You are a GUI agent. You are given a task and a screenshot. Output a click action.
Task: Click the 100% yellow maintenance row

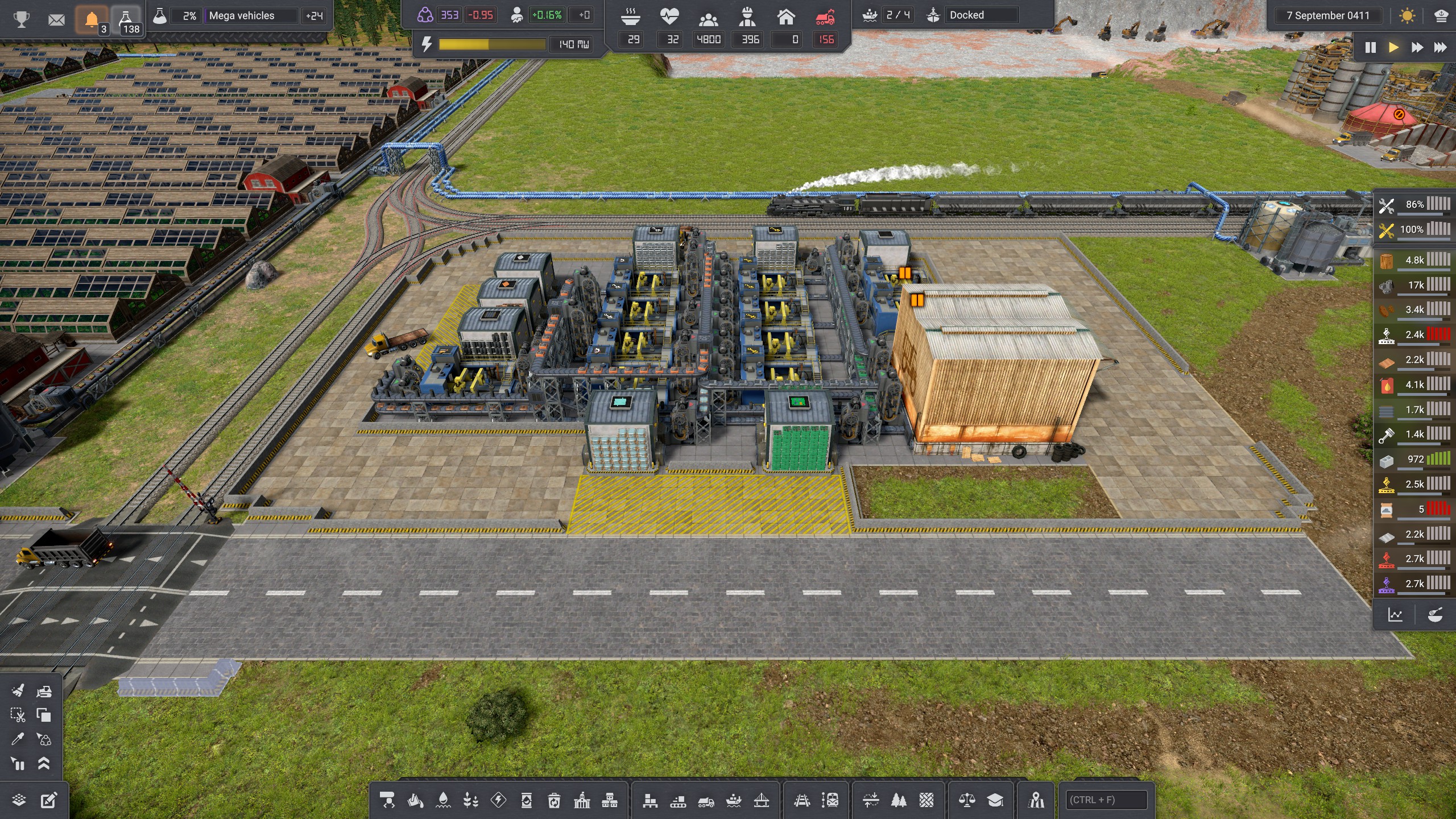pyautogui.click(x=1414, y=230)
